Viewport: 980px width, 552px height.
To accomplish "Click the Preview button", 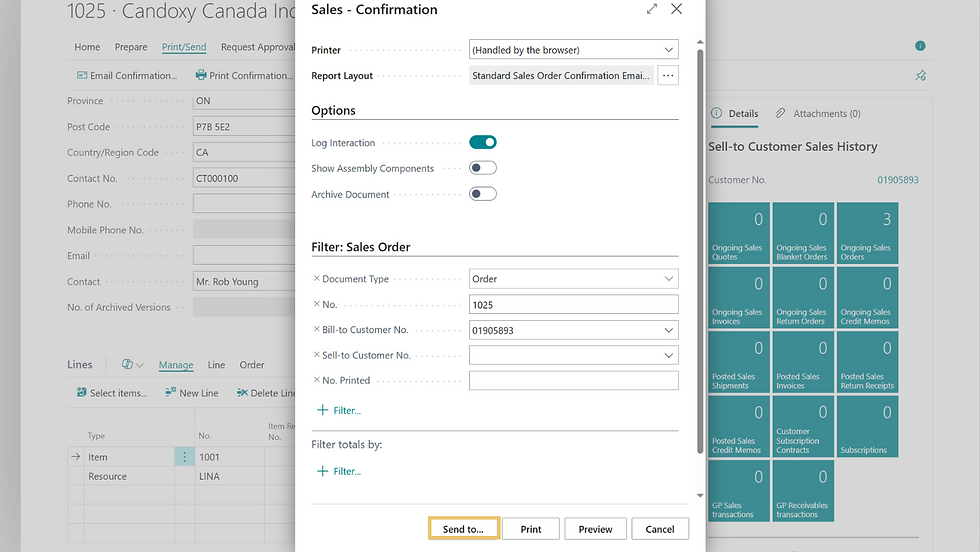I will (x=595, y=529).
